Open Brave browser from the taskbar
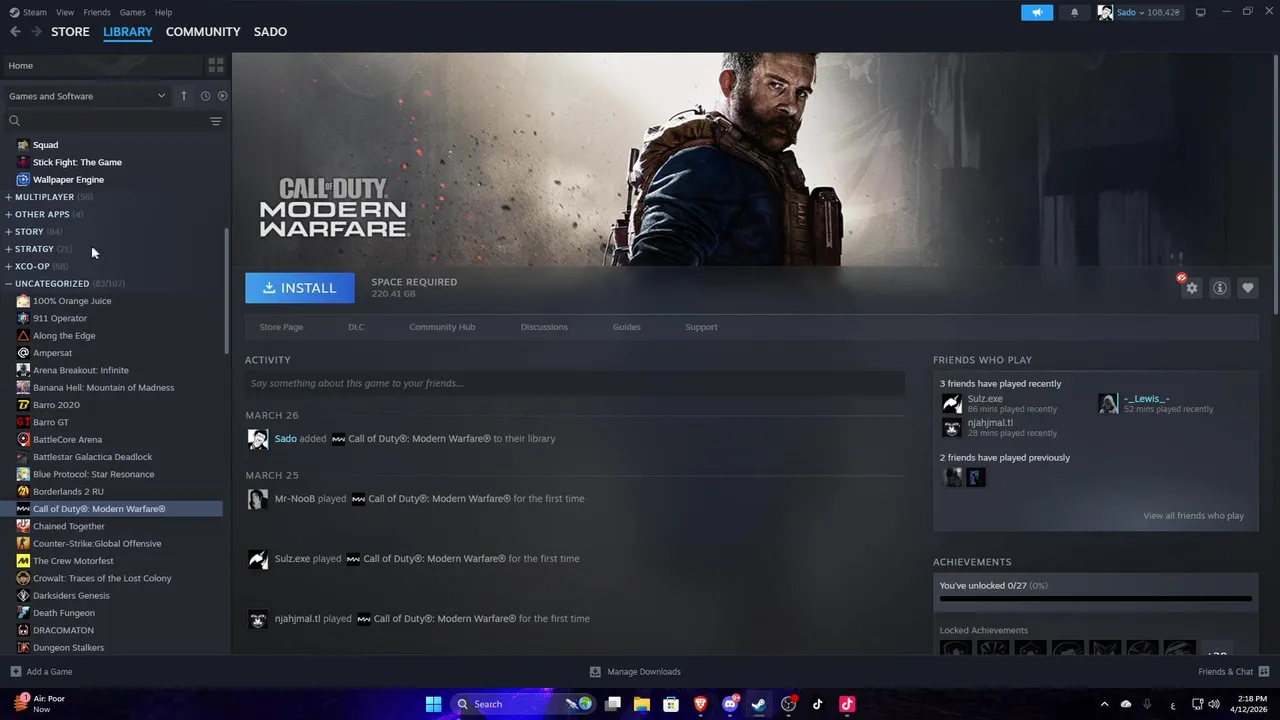 pos(701,704)
